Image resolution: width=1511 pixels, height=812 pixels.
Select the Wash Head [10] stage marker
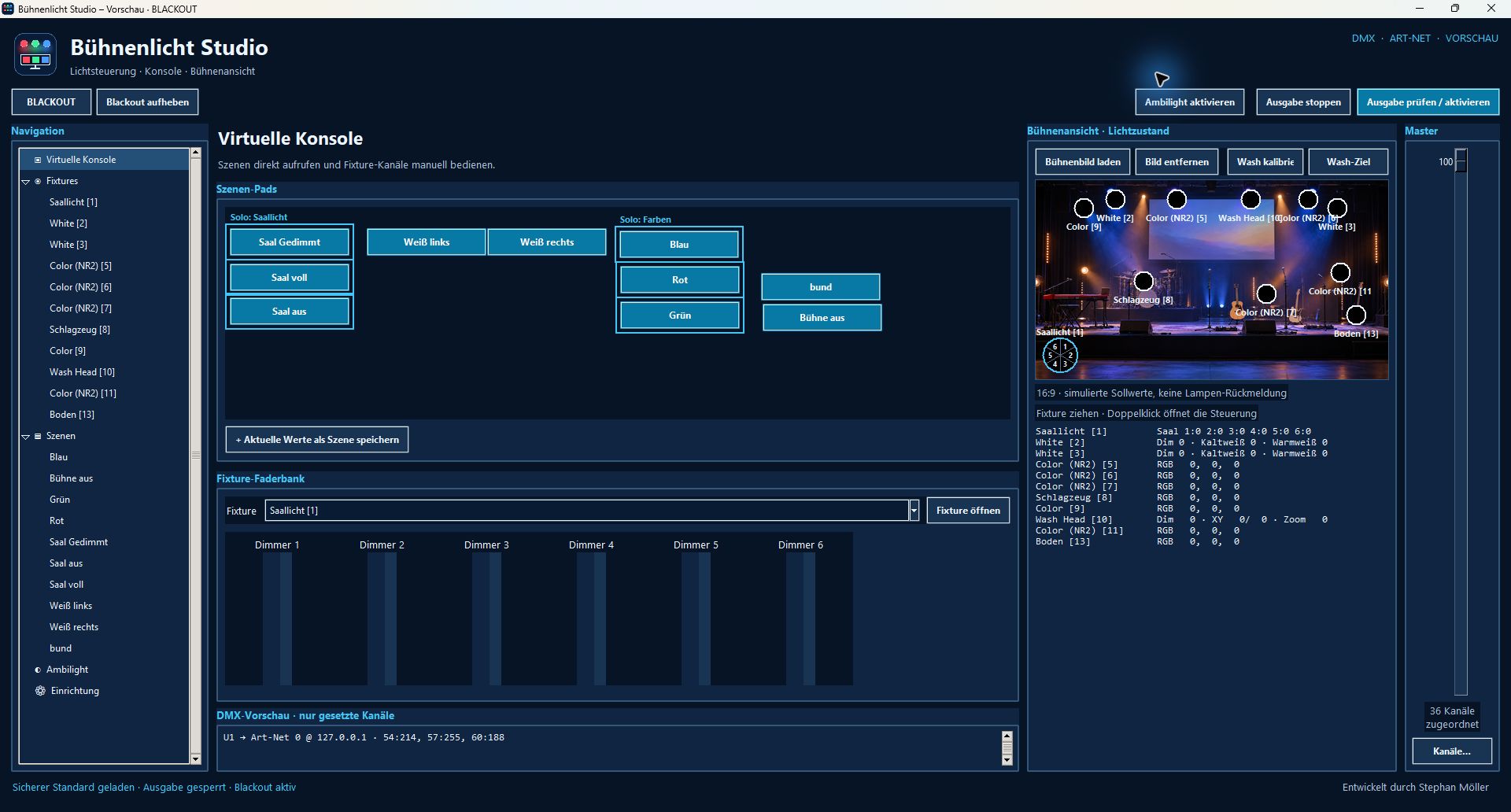[1251, 199]
